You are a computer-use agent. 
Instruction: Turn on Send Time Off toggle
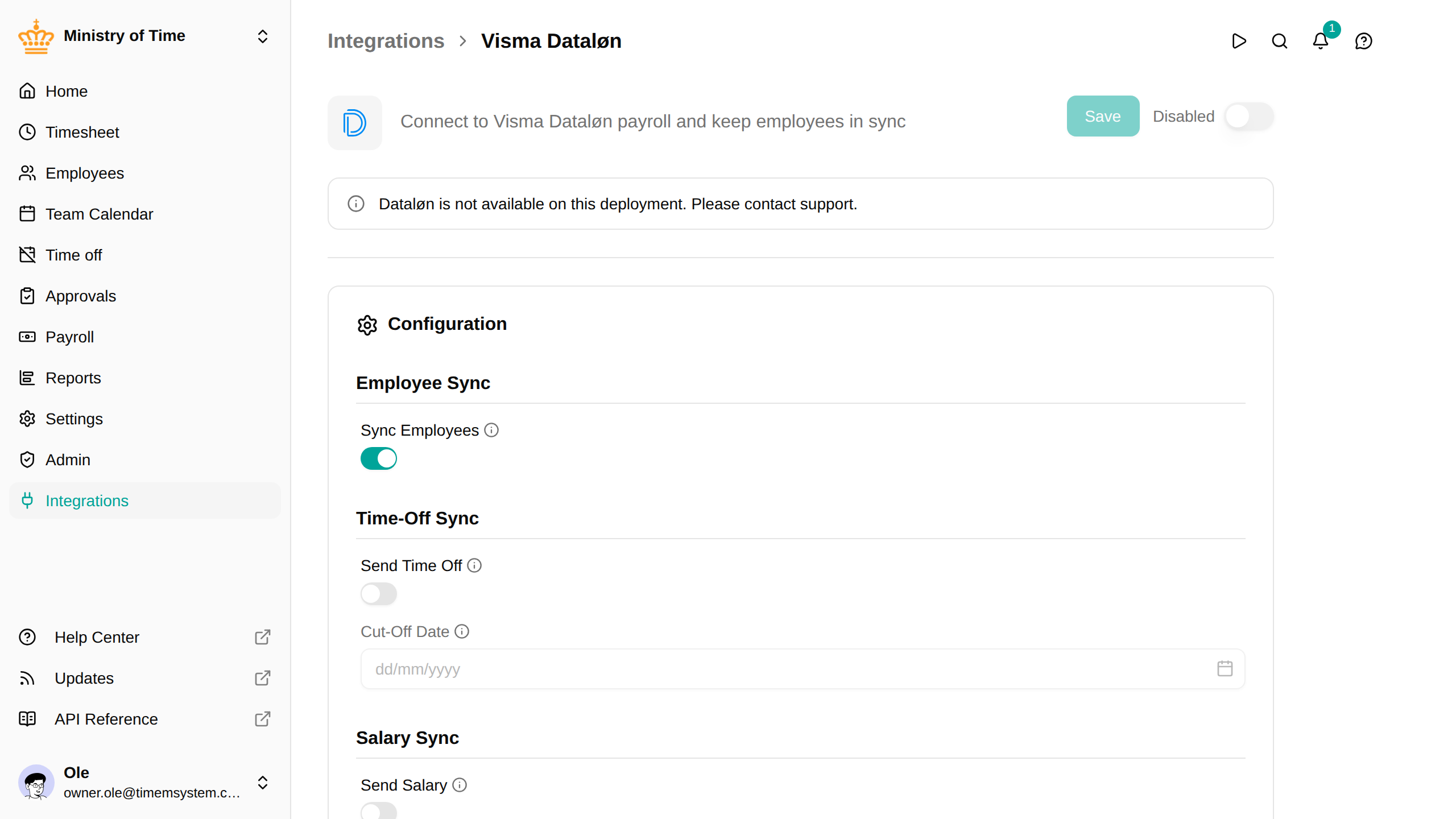(379, 594)
